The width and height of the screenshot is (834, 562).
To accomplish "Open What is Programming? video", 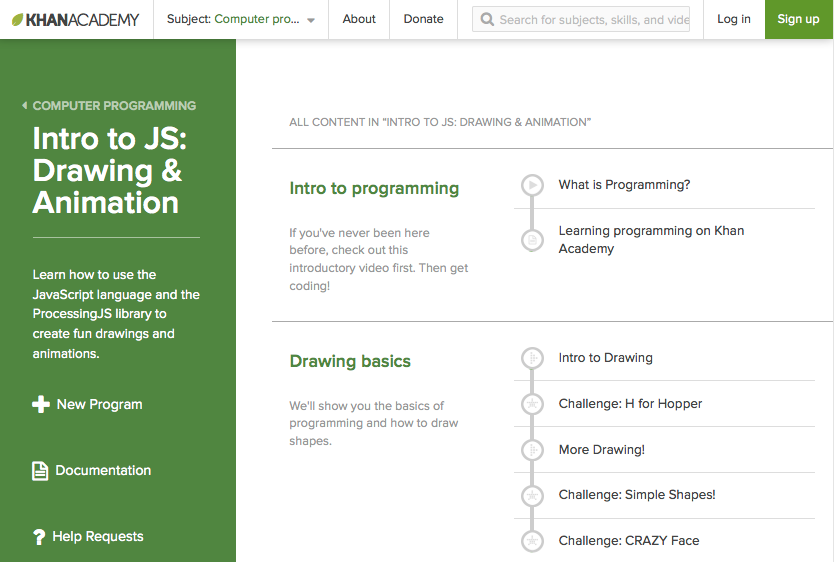I will pyautogui.click(x=624, y=185).
